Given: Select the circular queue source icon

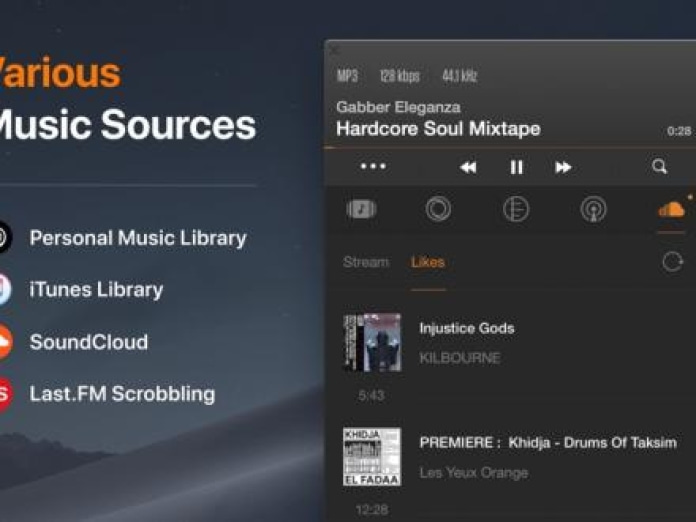Looking at the screenshot, I should 438,209.
